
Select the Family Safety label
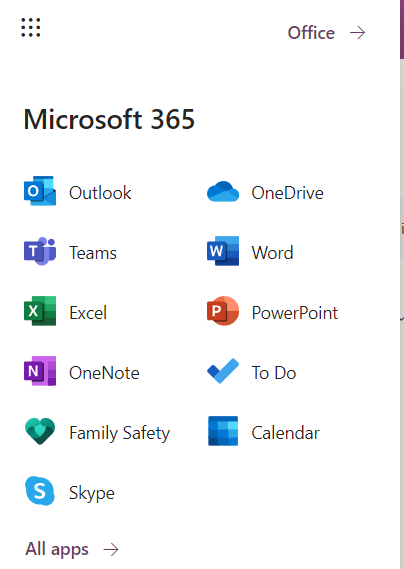[x=119, y=433]
